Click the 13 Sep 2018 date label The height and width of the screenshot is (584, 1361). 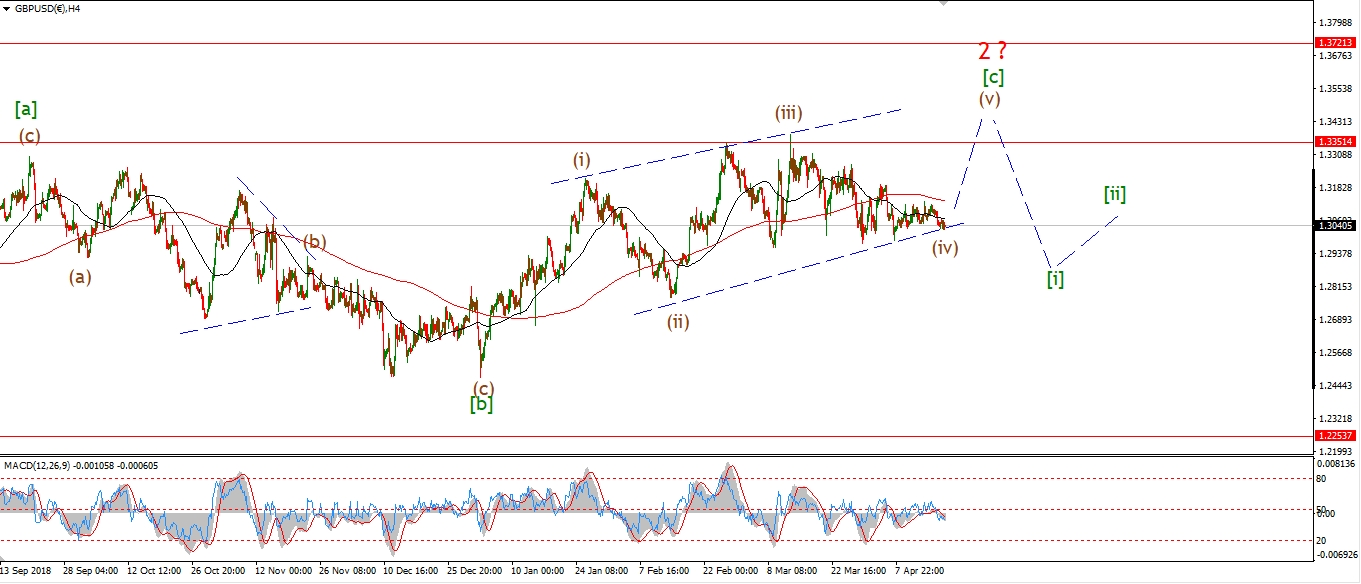(27, 573)
